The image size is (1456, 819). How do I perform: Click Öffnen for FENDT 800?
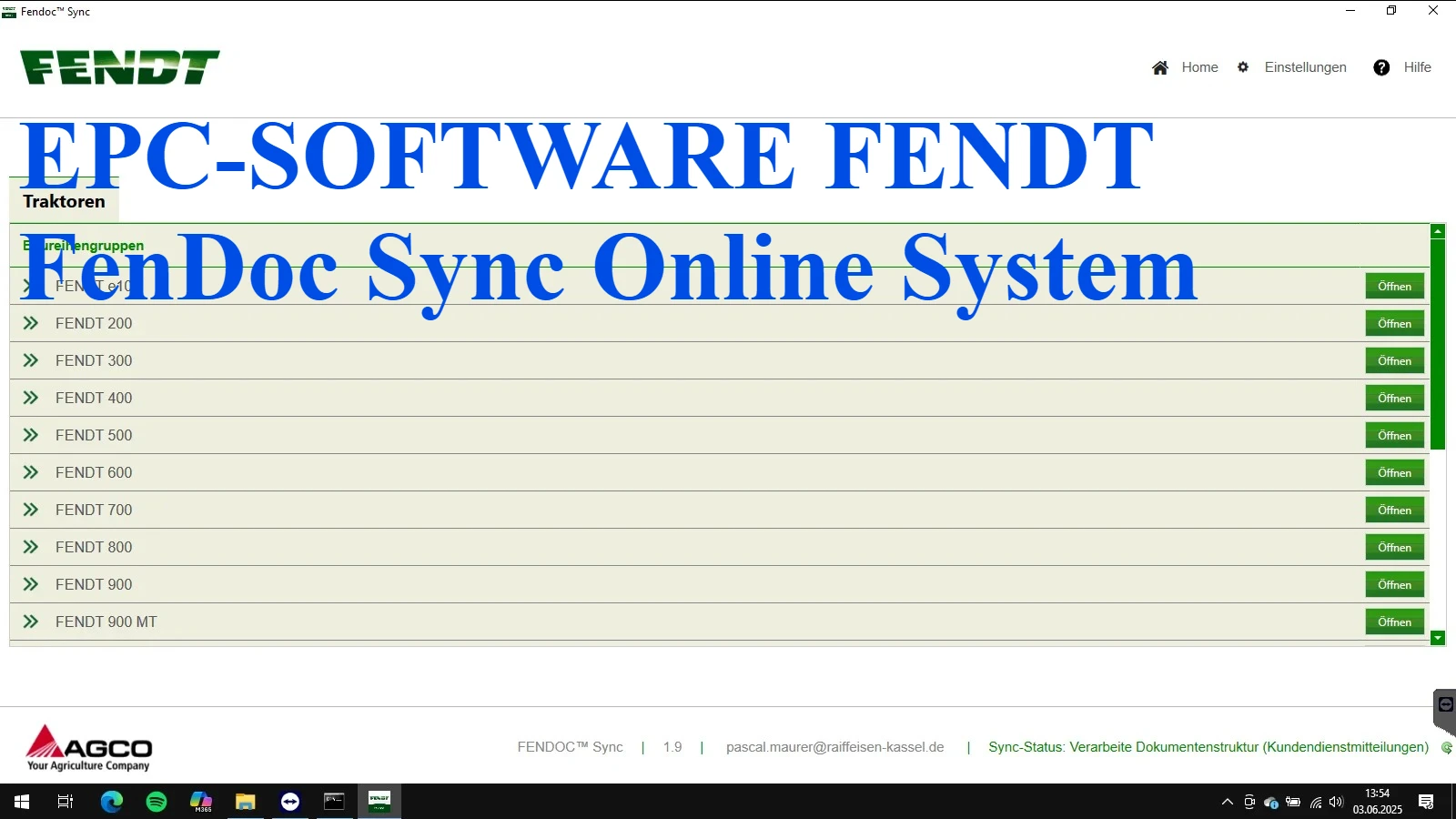(1394, 547)
